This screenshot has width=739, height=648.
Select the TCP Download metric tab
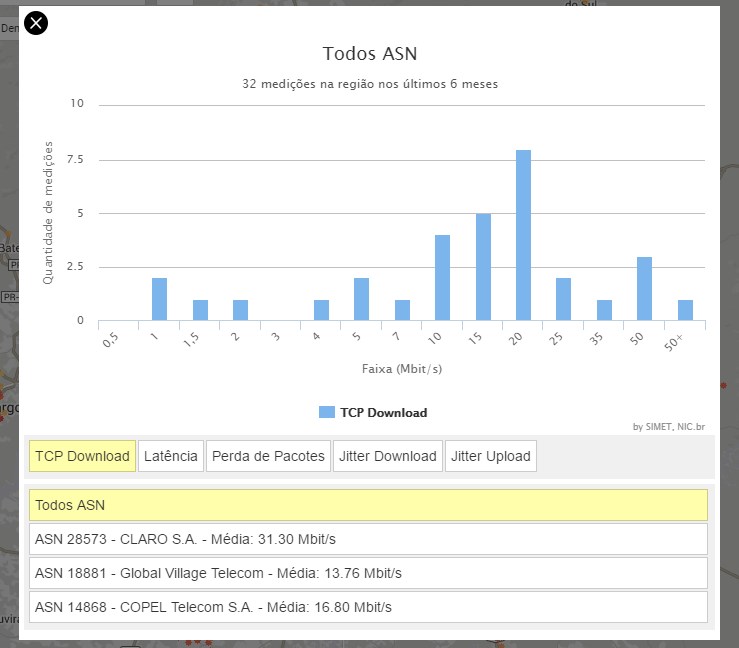[82, 456]
